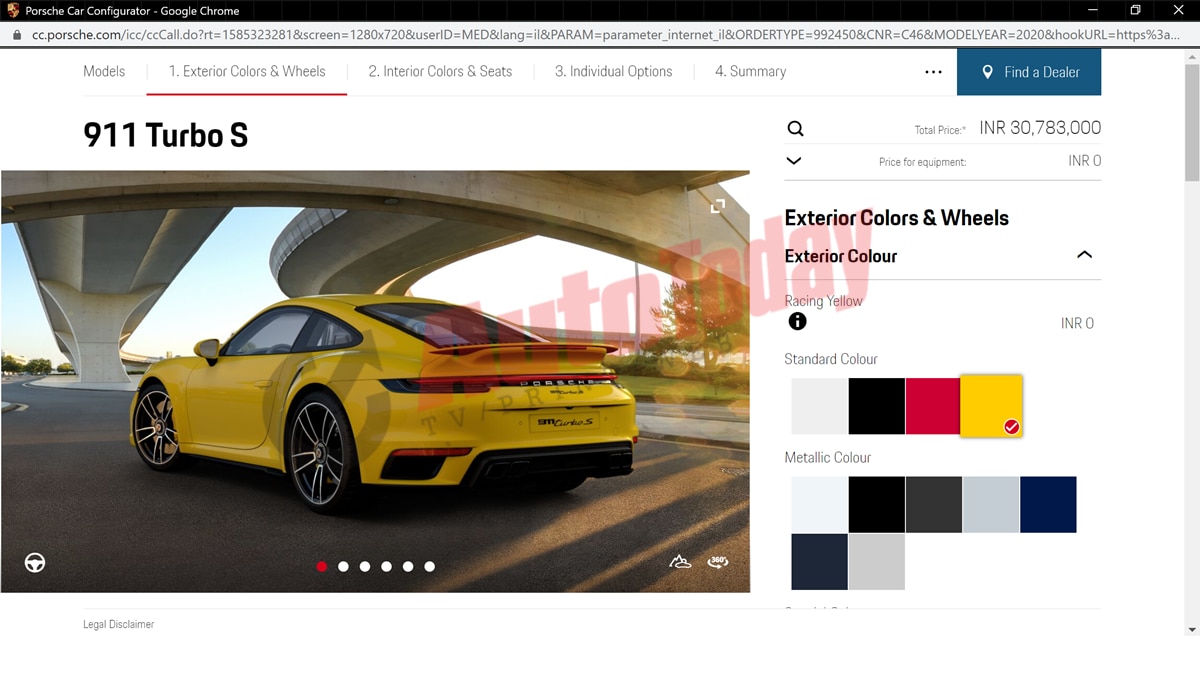Select the first red carousel dot
The height and width of the screenshot is (675, 1200).
point(321,566)
